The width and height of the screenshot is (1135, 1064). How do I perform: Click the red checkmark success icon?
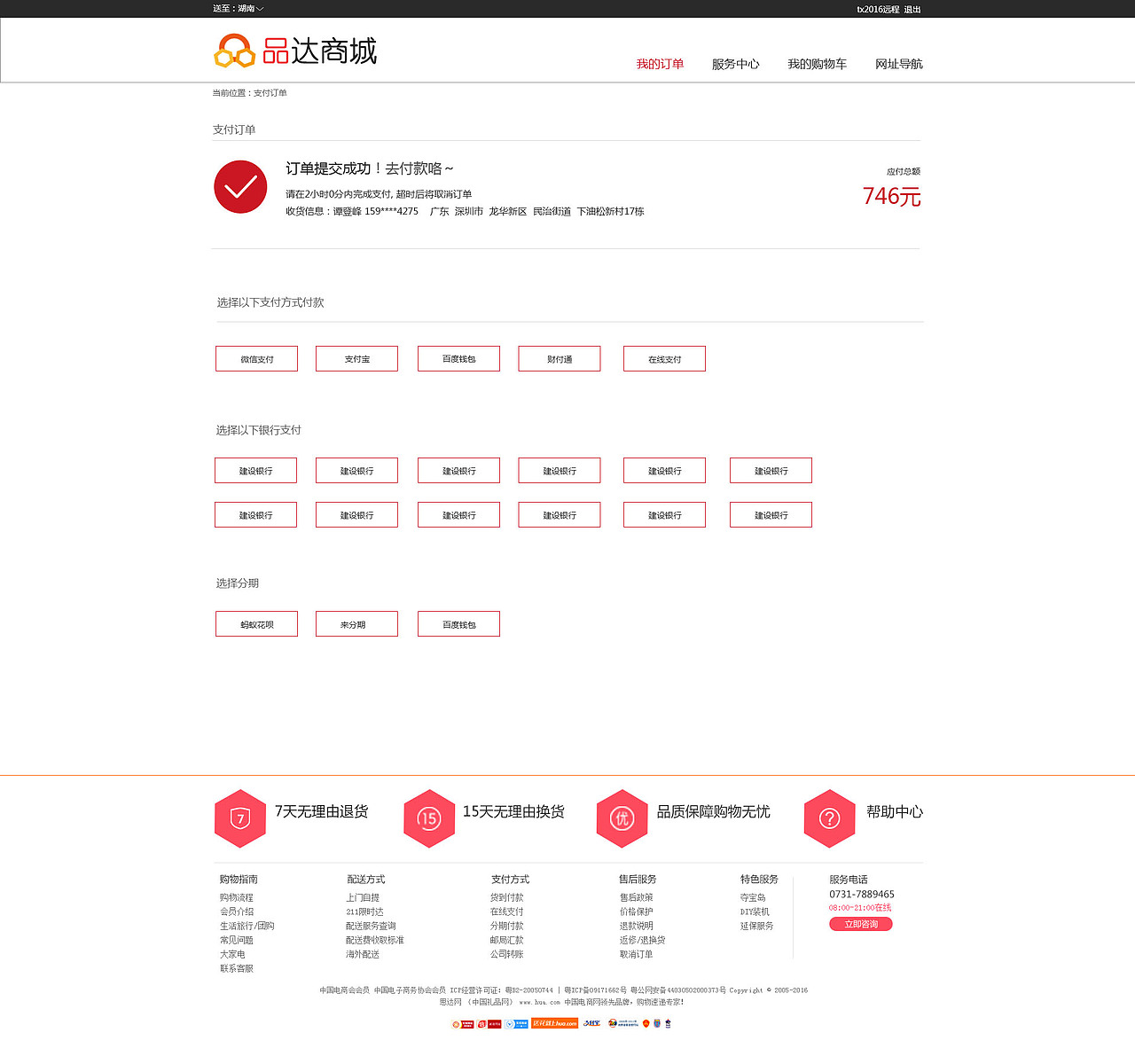(x=240, y=187)
